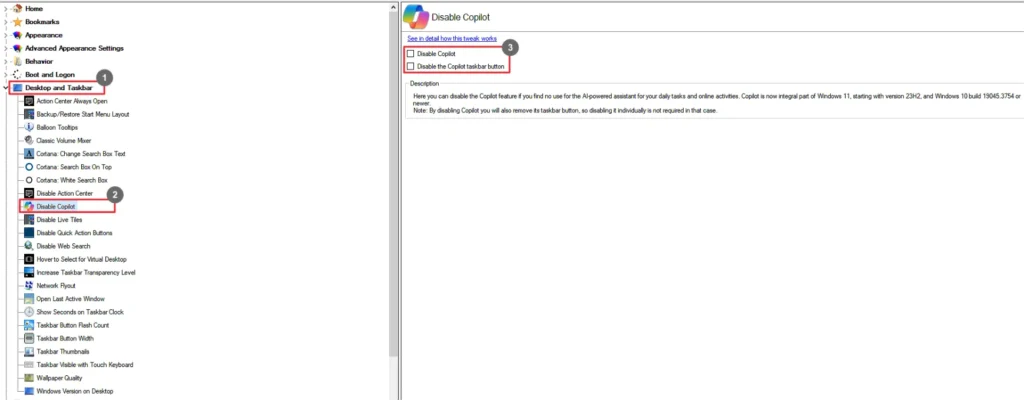Expand the Bookmarks tree node

pos(5,22)
